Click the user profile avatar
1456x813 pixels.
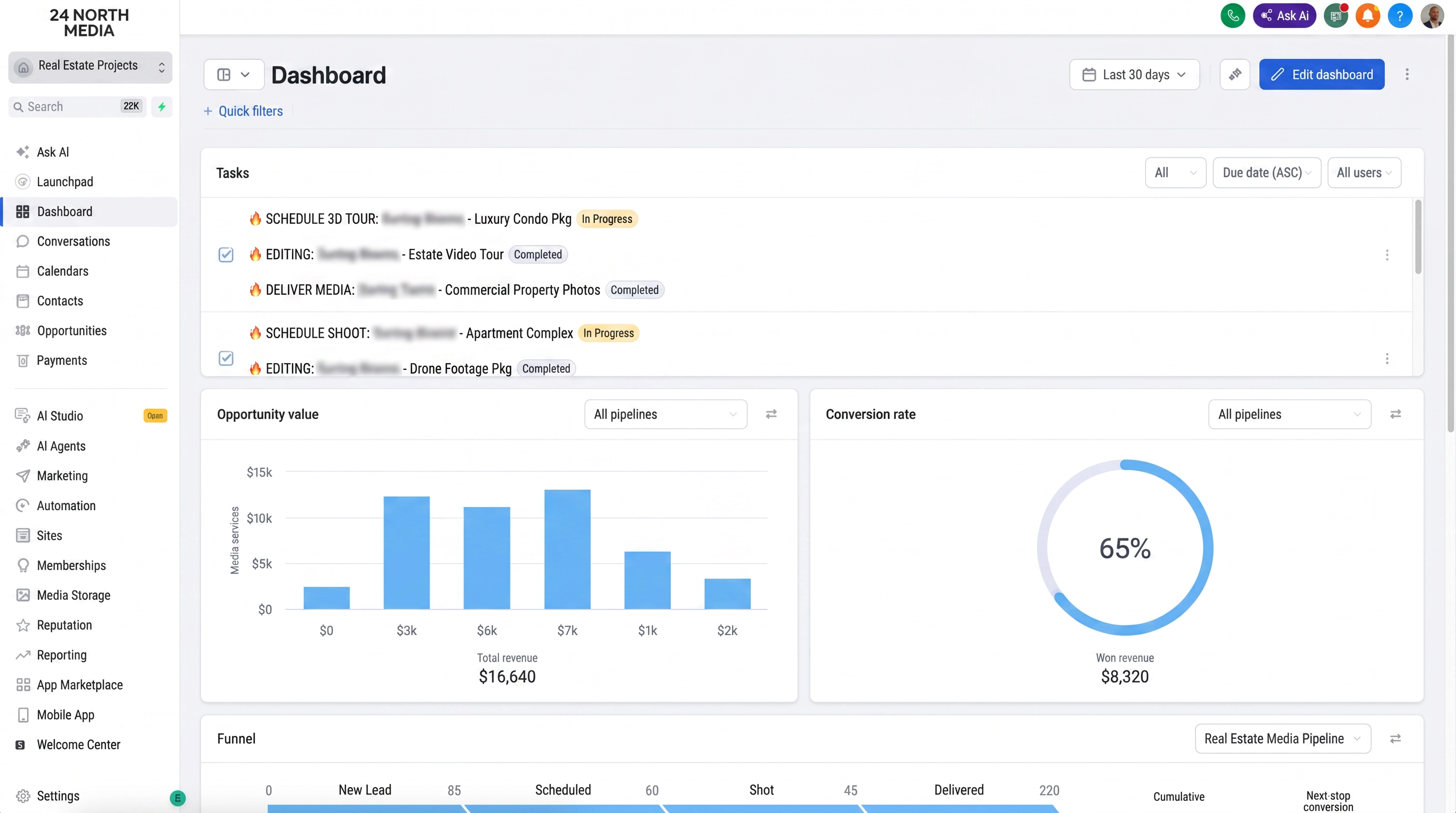pyautogui.click(x=1432, y=15)
